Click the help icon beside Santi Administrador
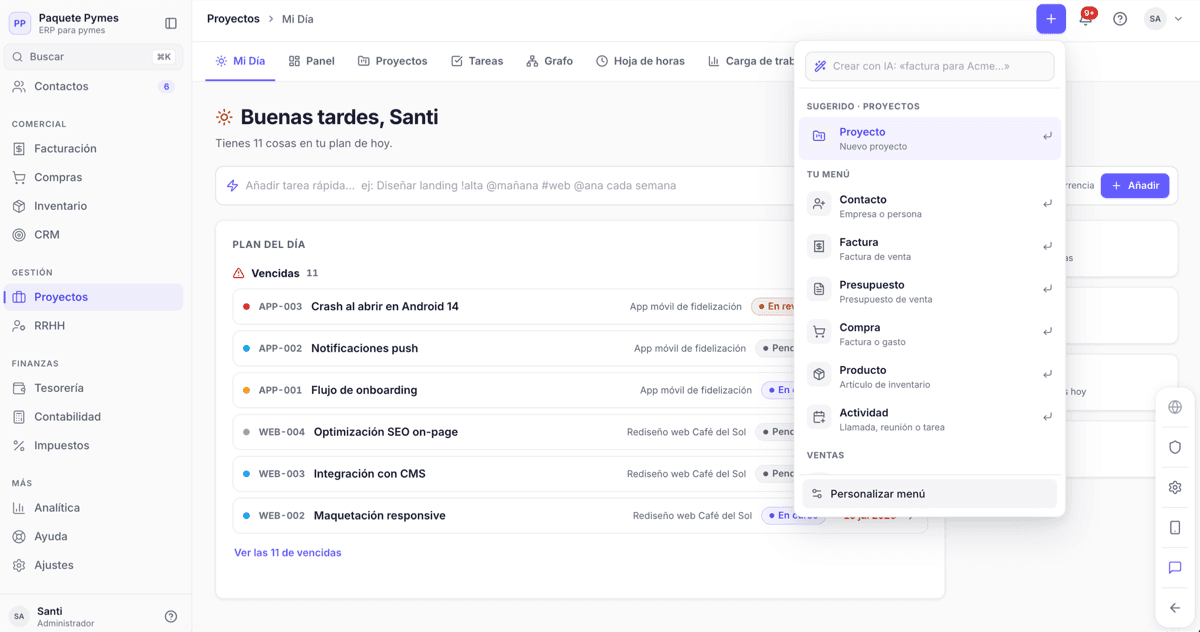Screen dimensions: 1200x632 click(x=171, y=617)
